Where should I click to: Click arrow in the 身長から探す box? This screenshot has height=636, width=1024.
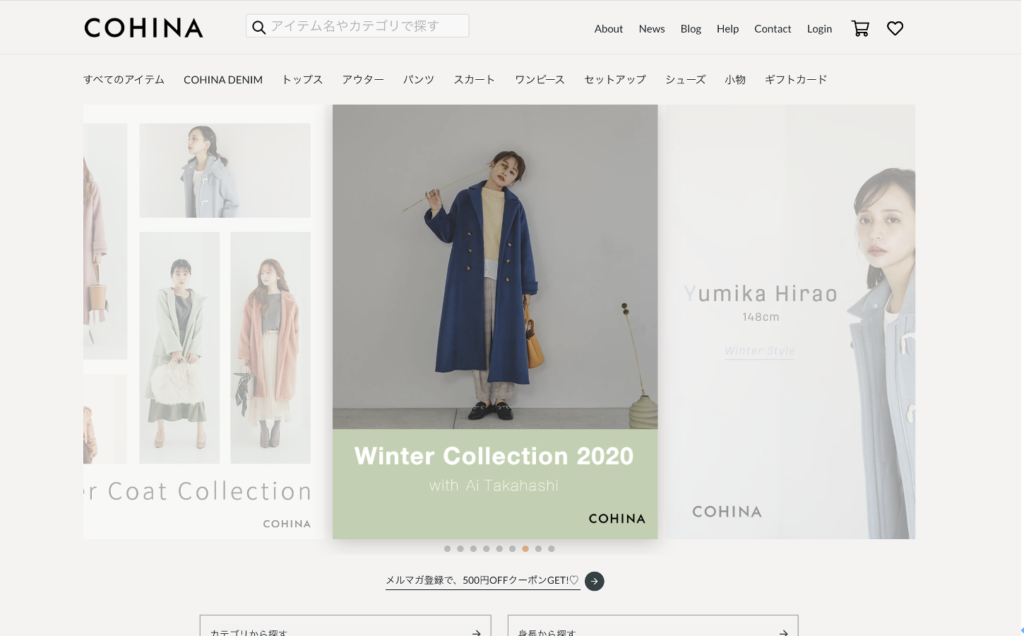[783, 632]
